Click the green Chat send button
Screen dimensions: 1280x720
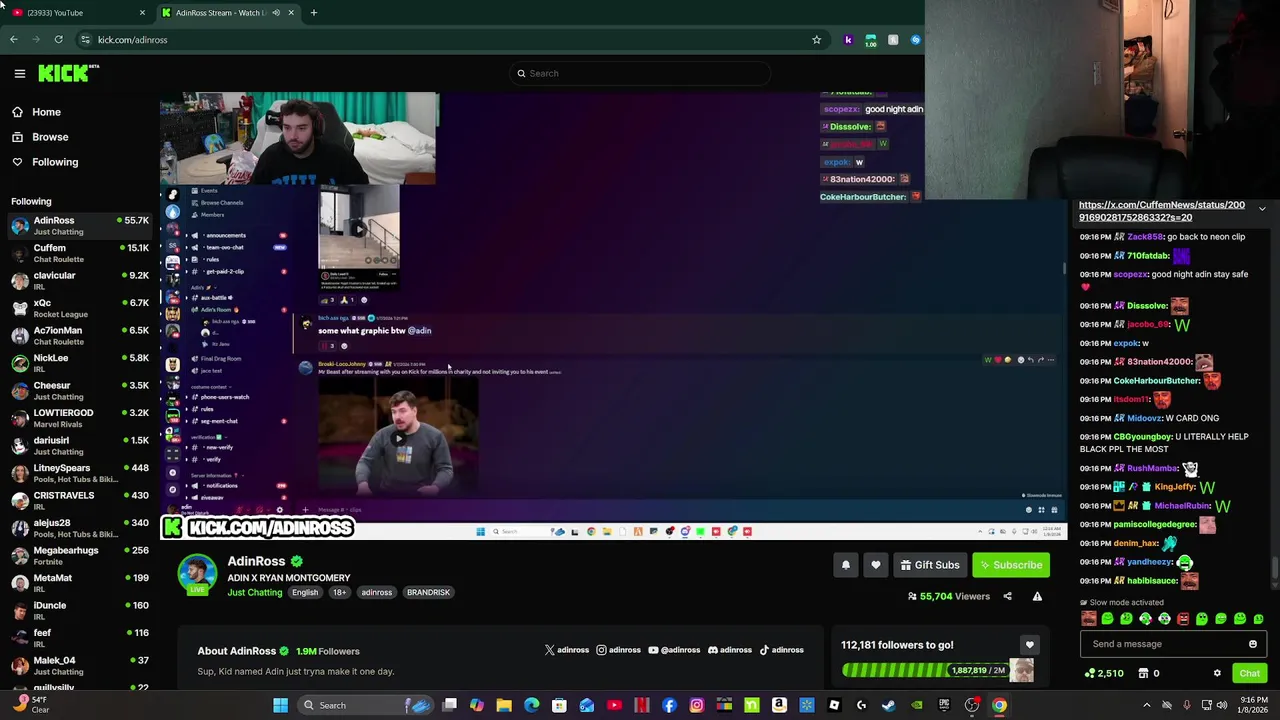[1249, 673]
